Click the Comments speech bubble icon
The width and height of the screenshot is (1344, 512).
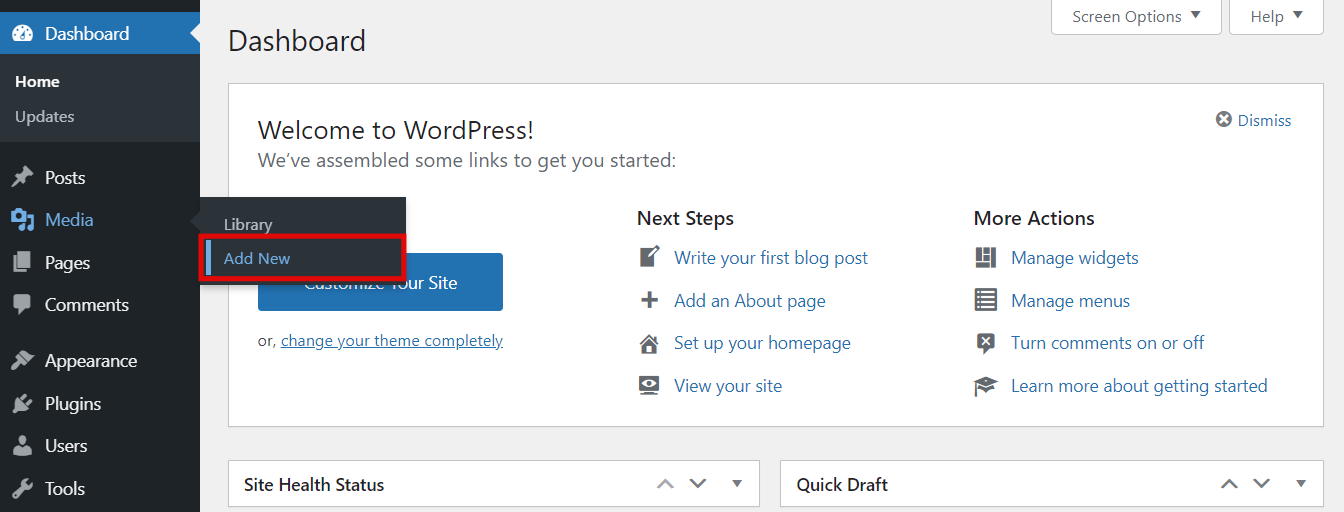[22, 305]
